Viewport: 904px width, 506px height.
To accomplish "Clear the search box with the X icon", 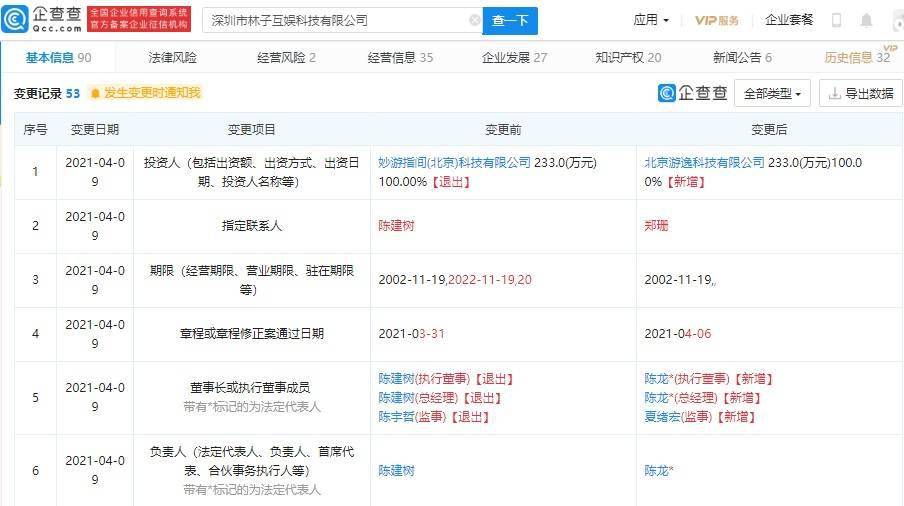I will (x=474, y=21).
